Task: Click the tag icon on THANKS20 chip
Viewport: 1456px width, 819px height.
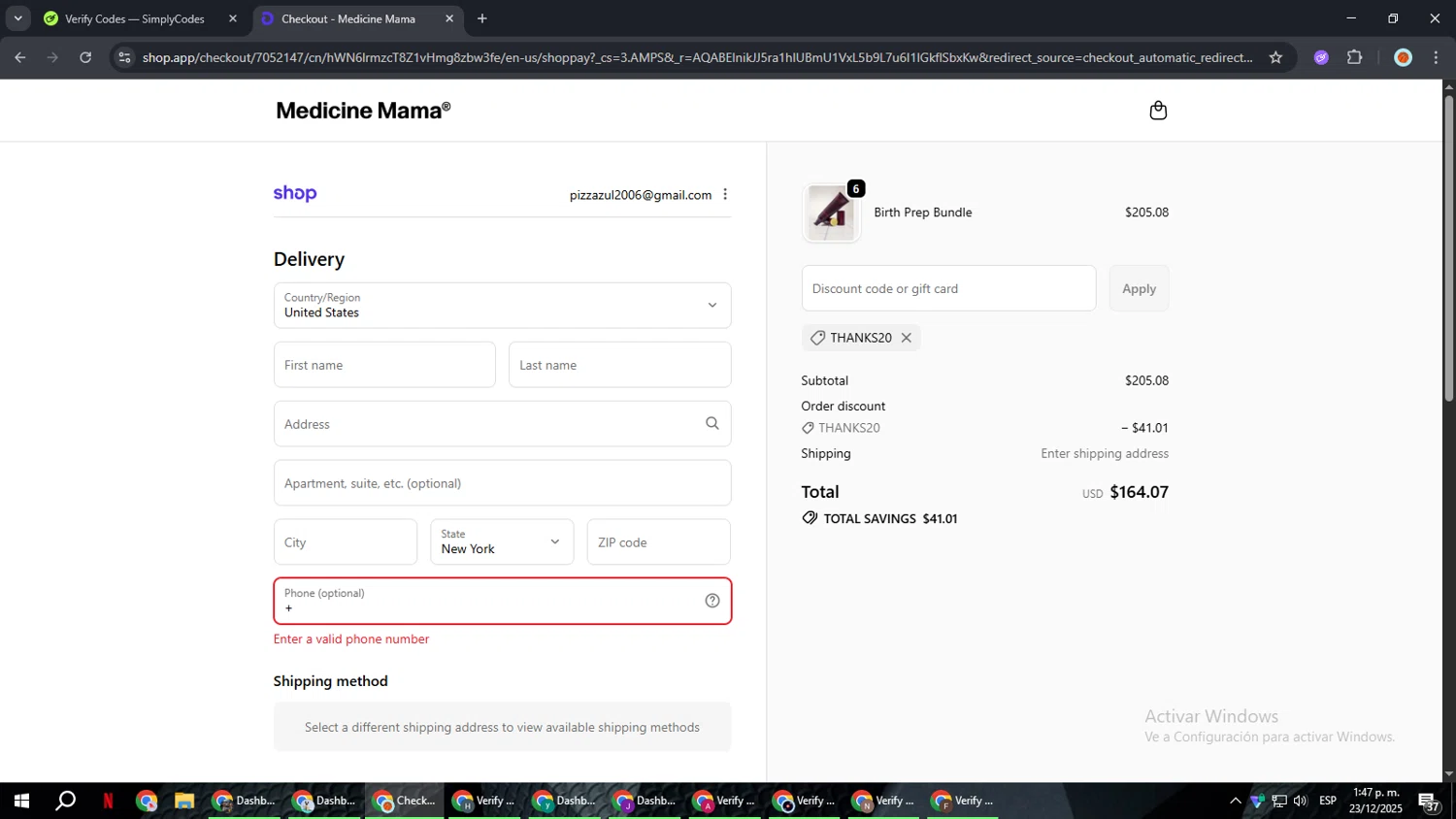Action: point(817,338)
